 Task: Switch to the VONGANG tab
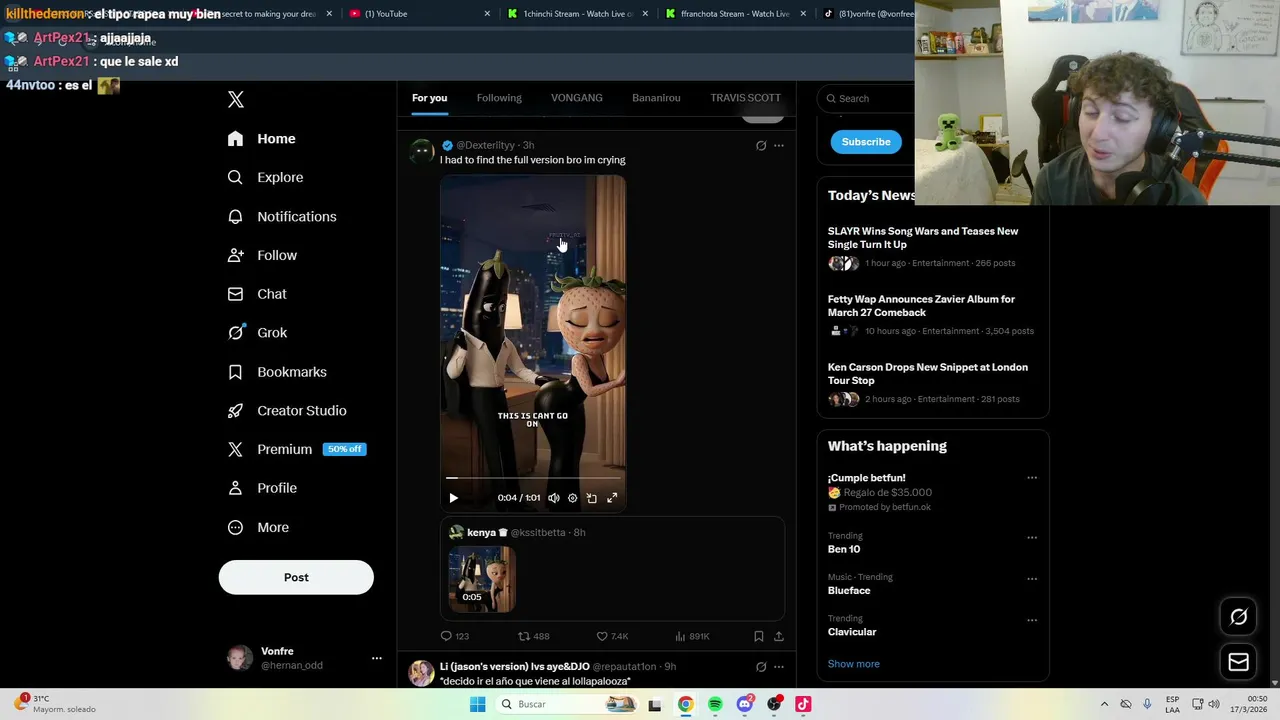pyautogui.click(x=577, y=98)
